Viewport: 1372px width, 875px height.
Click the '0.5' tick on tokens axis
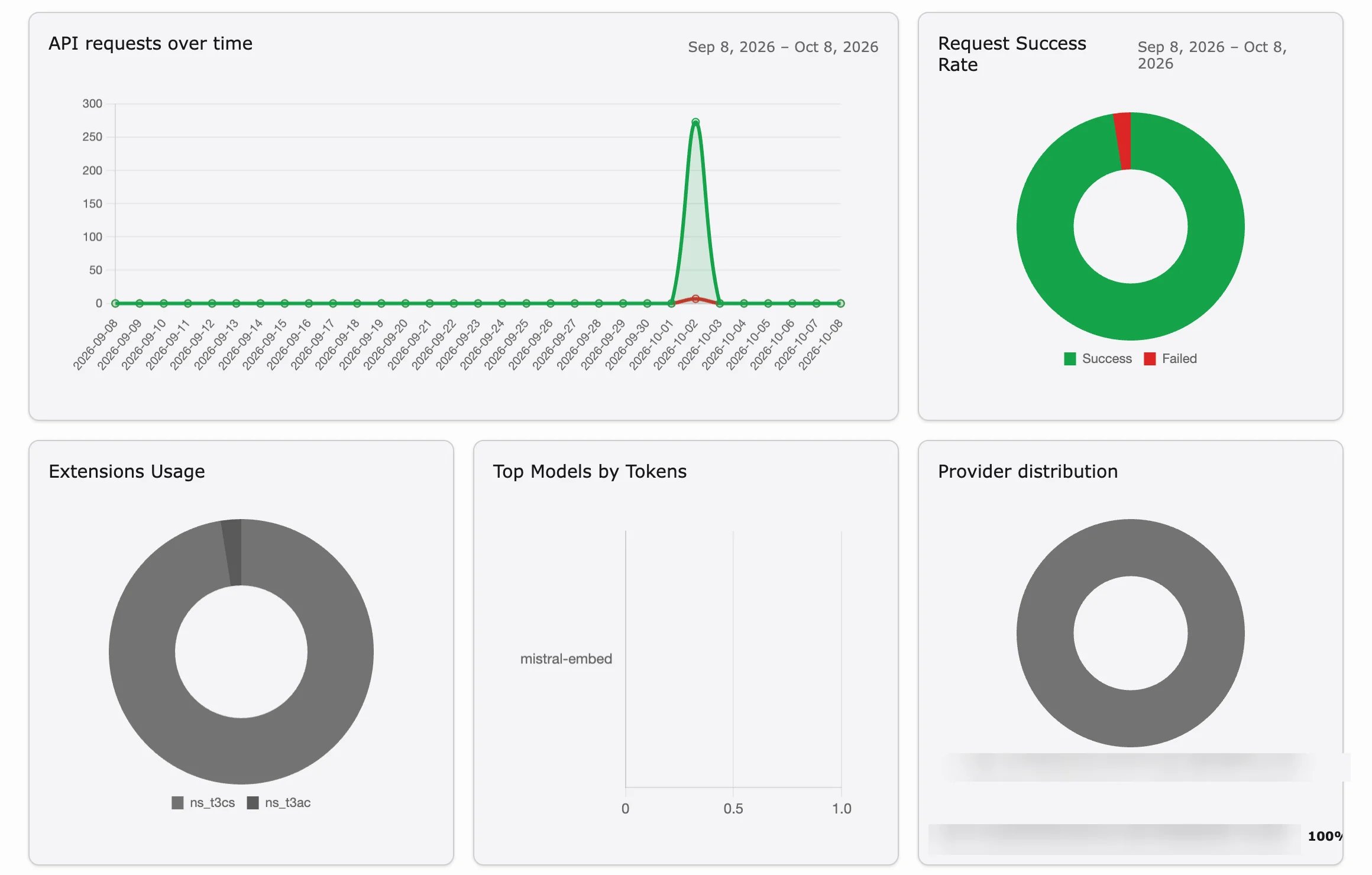click(x=733, y=809)
